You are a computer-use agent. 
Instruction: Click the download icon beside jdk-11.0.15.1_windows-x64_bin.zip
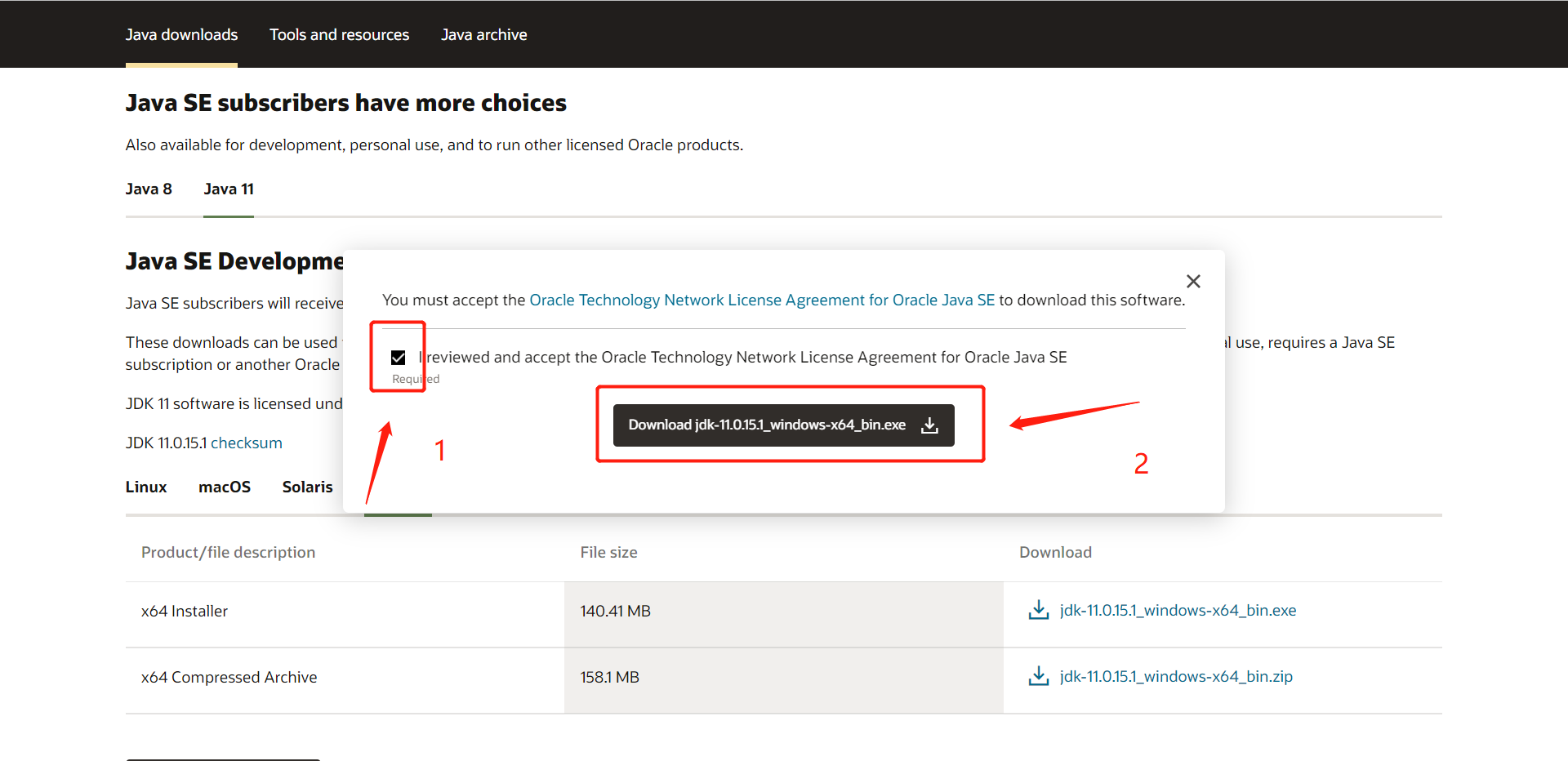tap(1038, 676)
